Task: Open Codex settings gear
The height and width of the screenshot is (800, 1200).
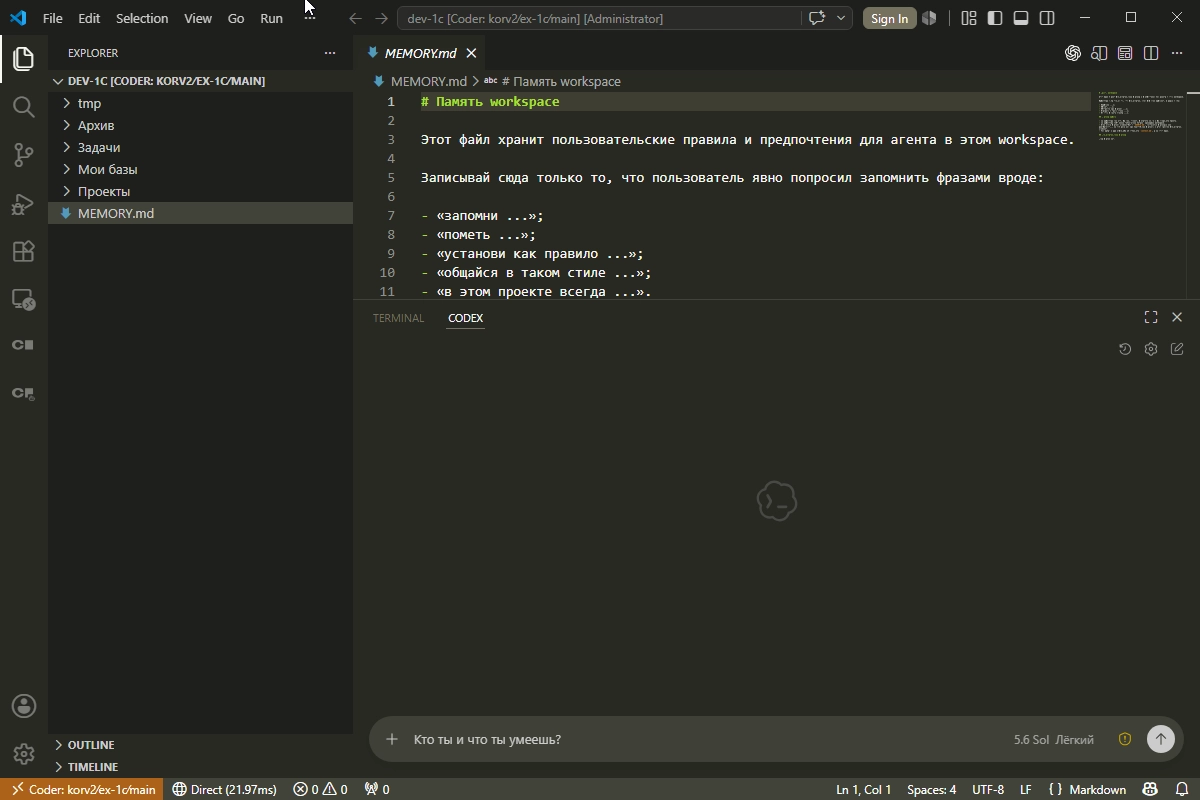Action: click(1151, 349)
